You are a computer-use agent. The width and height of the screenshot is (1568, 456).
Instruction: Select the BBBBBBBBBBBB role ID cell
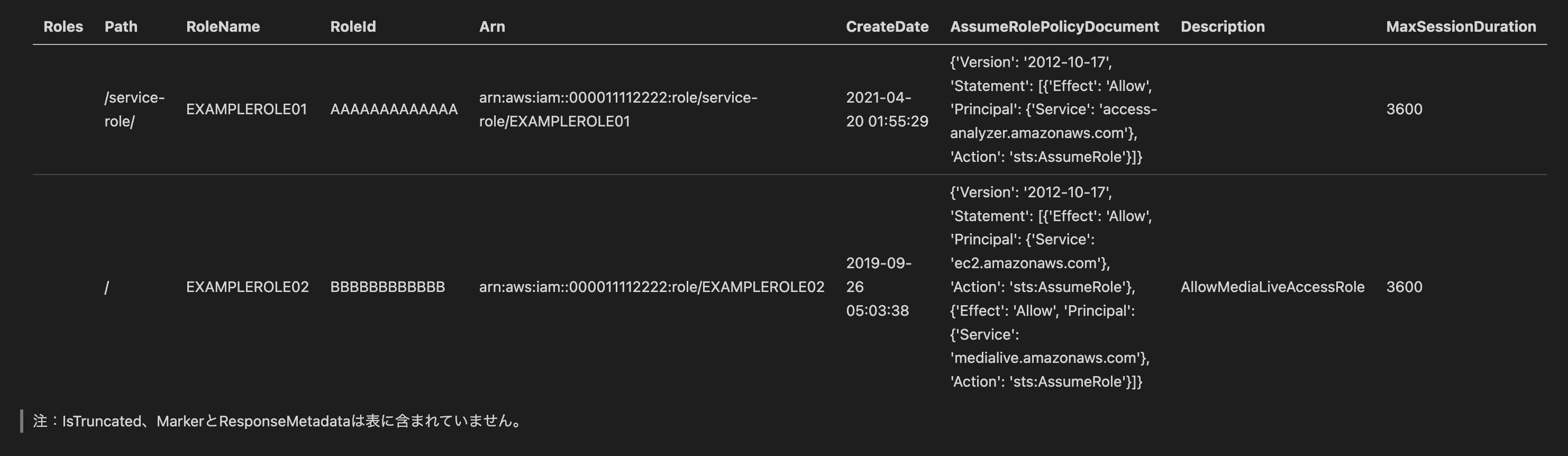click(387, 287)
